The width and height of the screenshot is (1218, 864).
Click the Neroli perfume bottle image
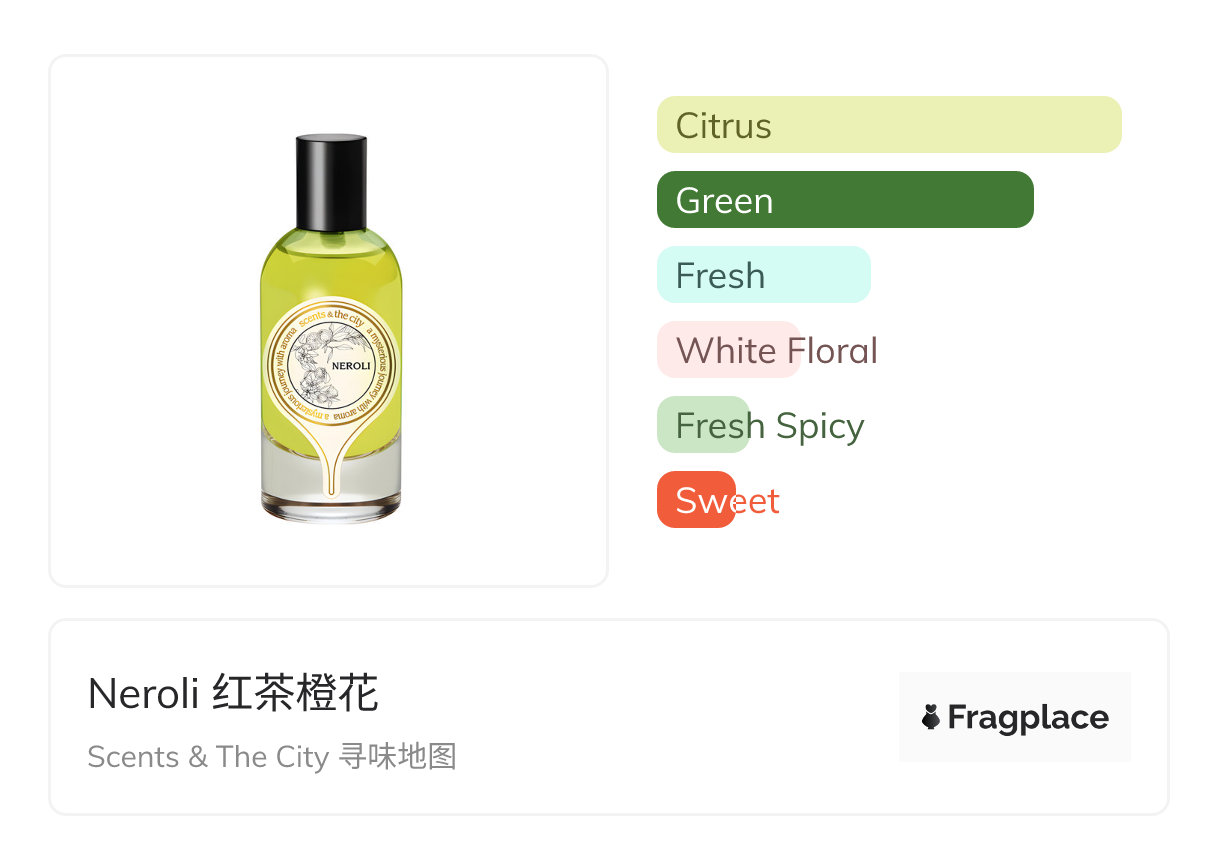click(x=330, y=329)
